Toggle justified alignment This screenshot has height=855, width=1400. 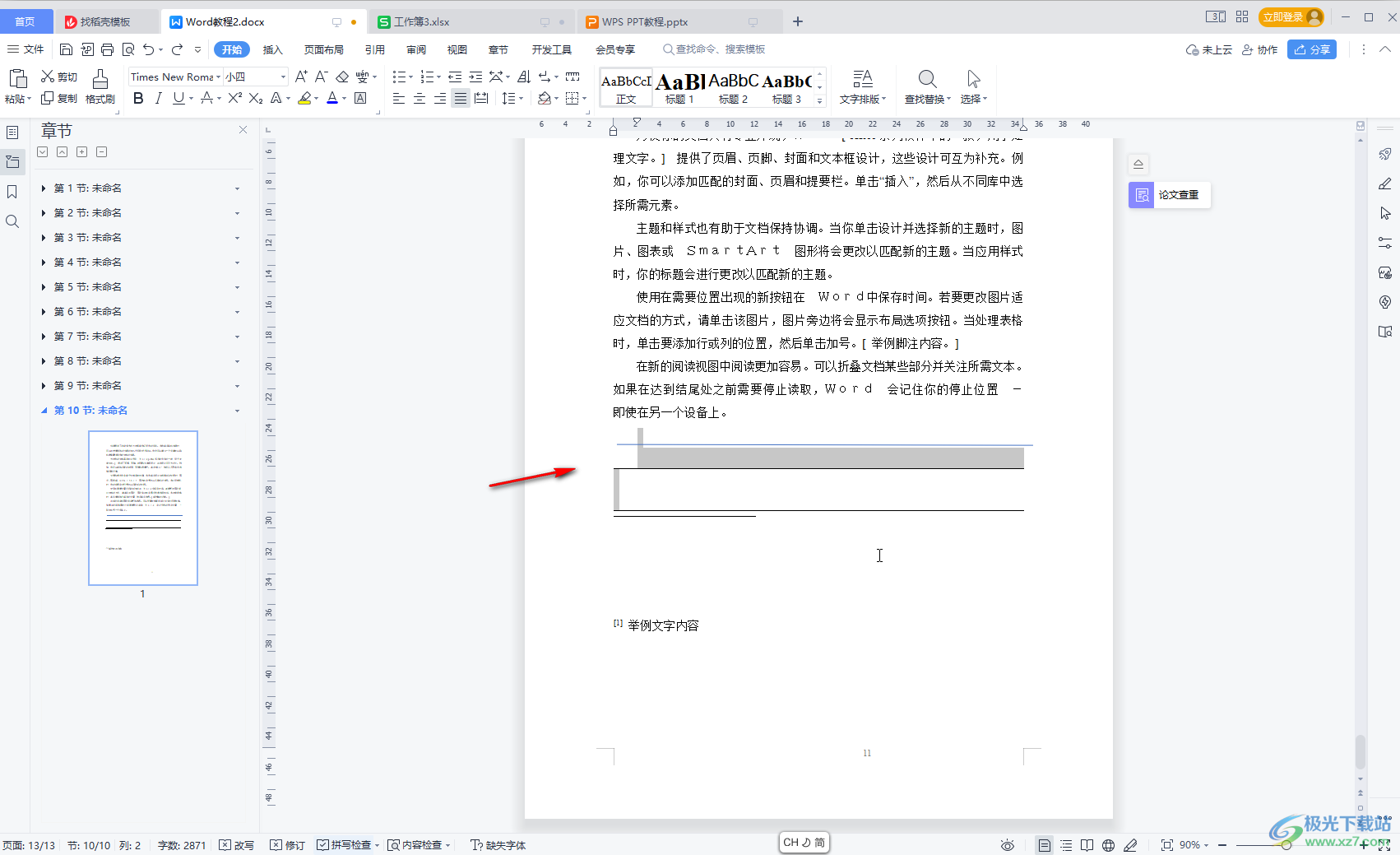pos(461,99)
